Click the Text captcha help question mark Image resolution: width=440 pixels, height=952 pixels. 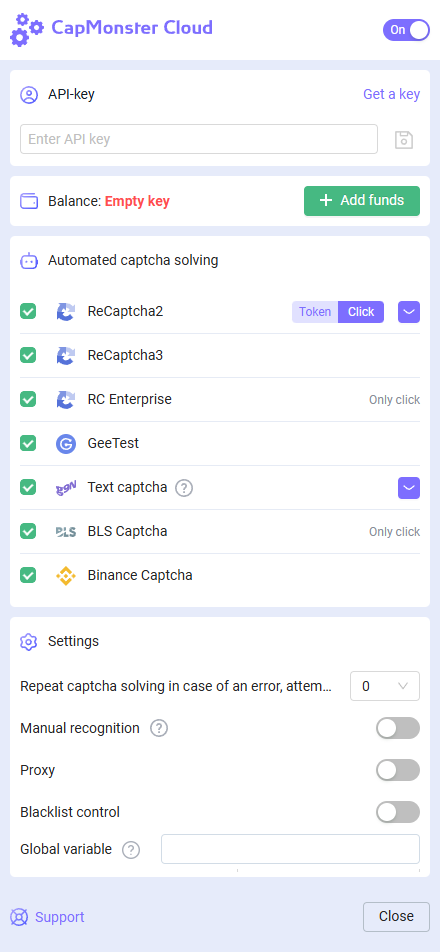pyautogui.click(x=184, y=488)
